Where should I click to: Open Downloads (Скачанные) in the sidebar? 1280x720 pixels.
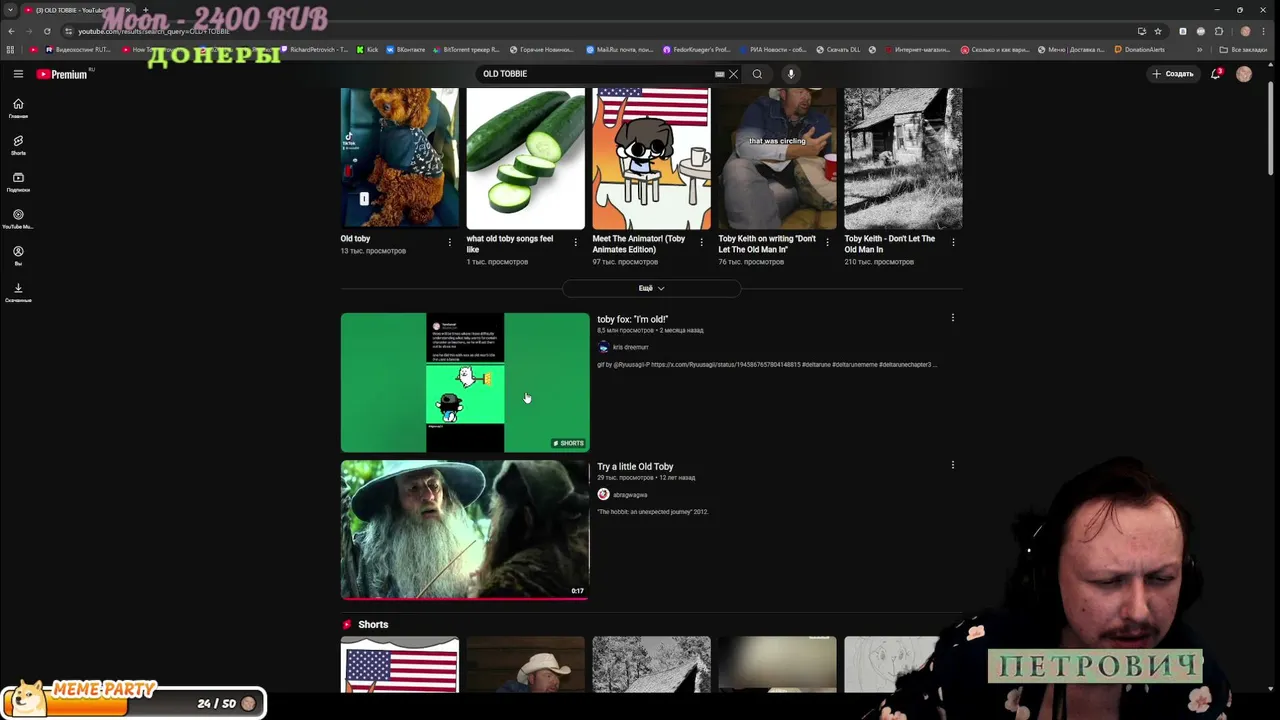[18, 293]
